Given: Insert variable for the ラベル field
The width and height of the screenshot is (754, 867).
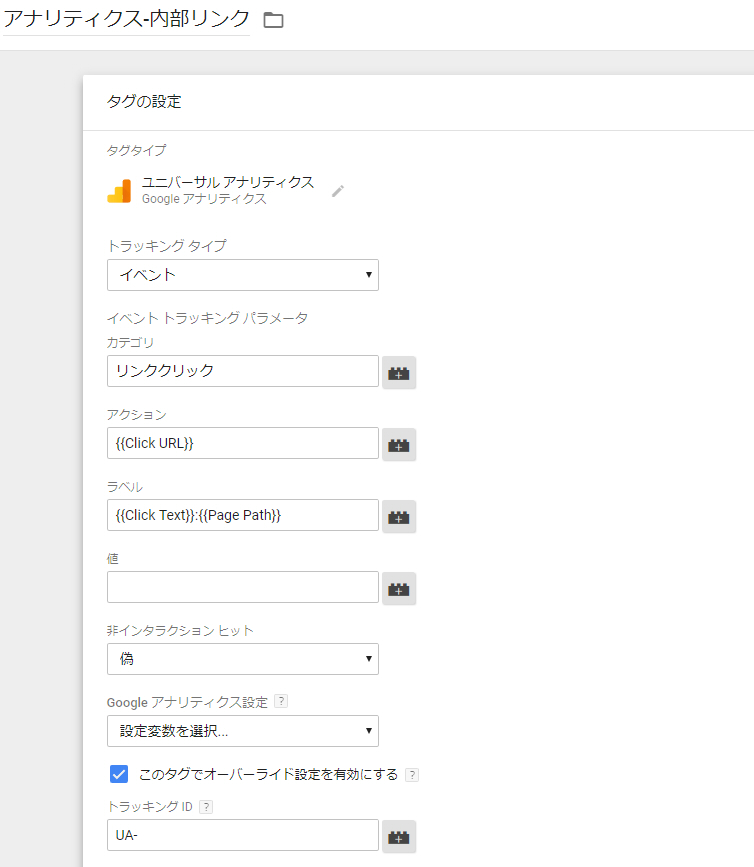Looking at the screenshot, I should tap(399, 517).
